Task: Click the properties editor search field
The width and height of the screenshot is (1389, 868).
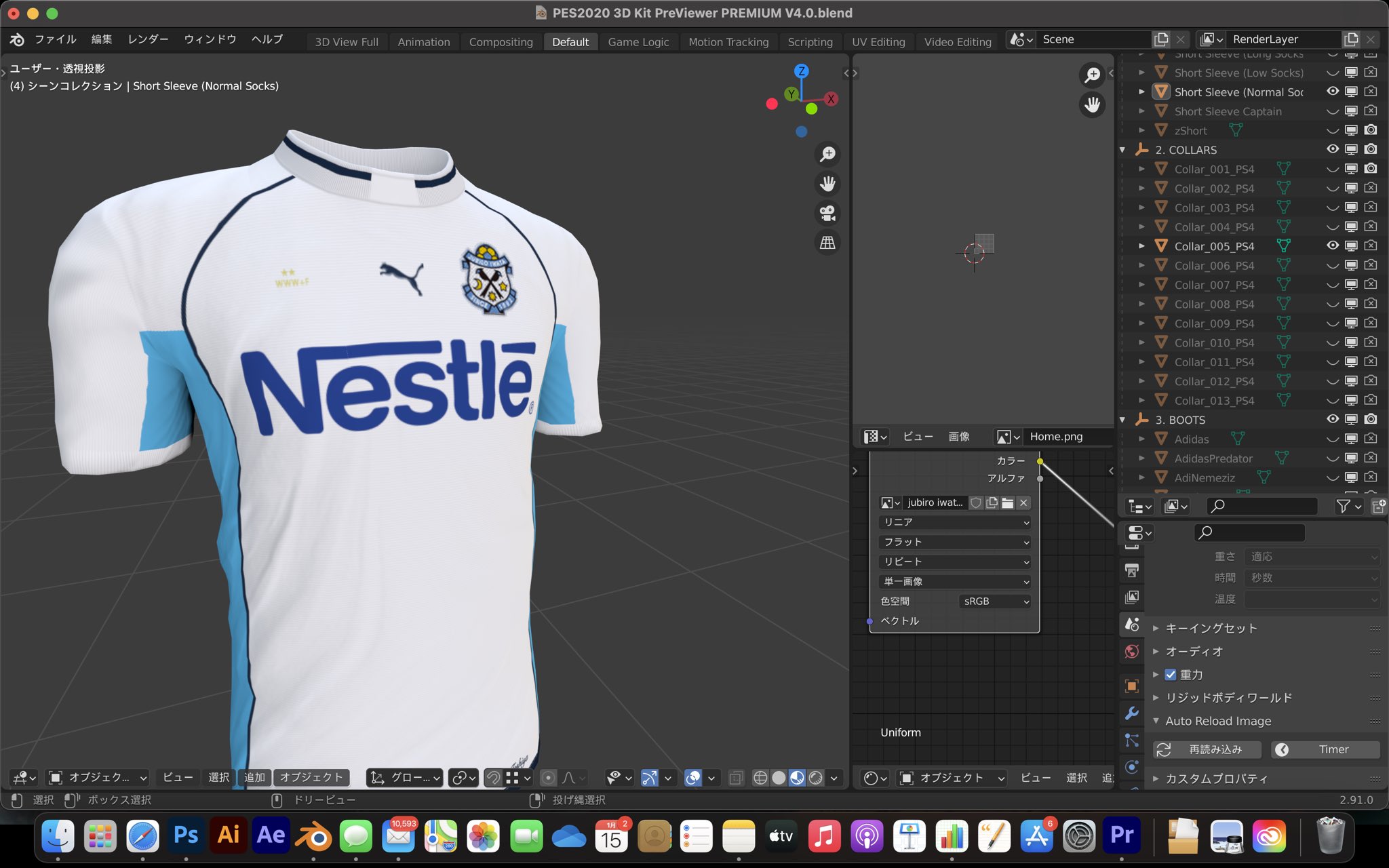Action: [1249, 532]
